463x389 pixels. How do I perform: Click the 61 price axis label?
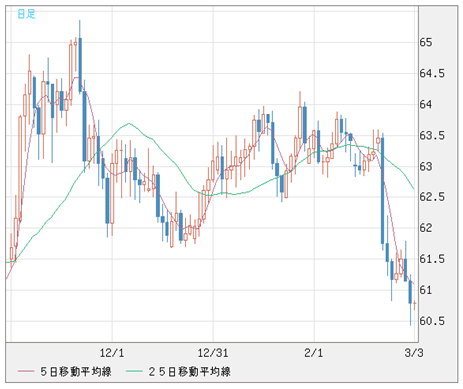point(426,290)
